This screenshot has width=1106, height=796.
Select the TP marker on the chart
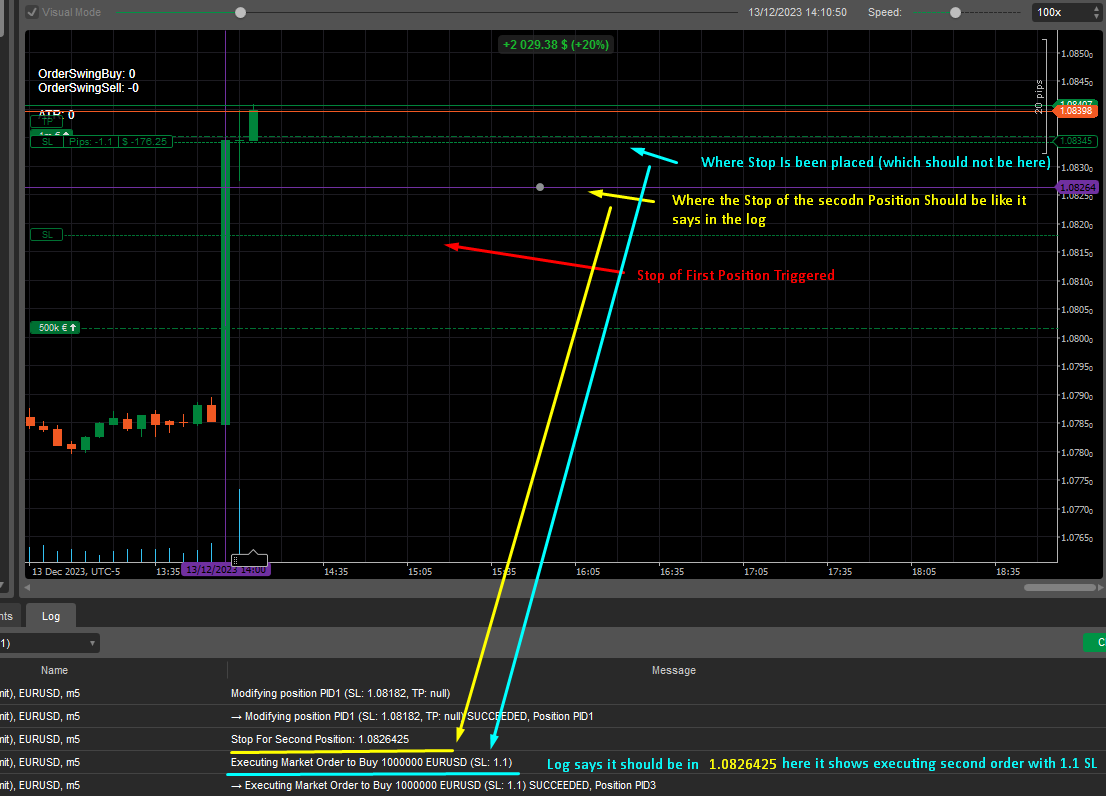pyautogui.click(x=47, y=121)
